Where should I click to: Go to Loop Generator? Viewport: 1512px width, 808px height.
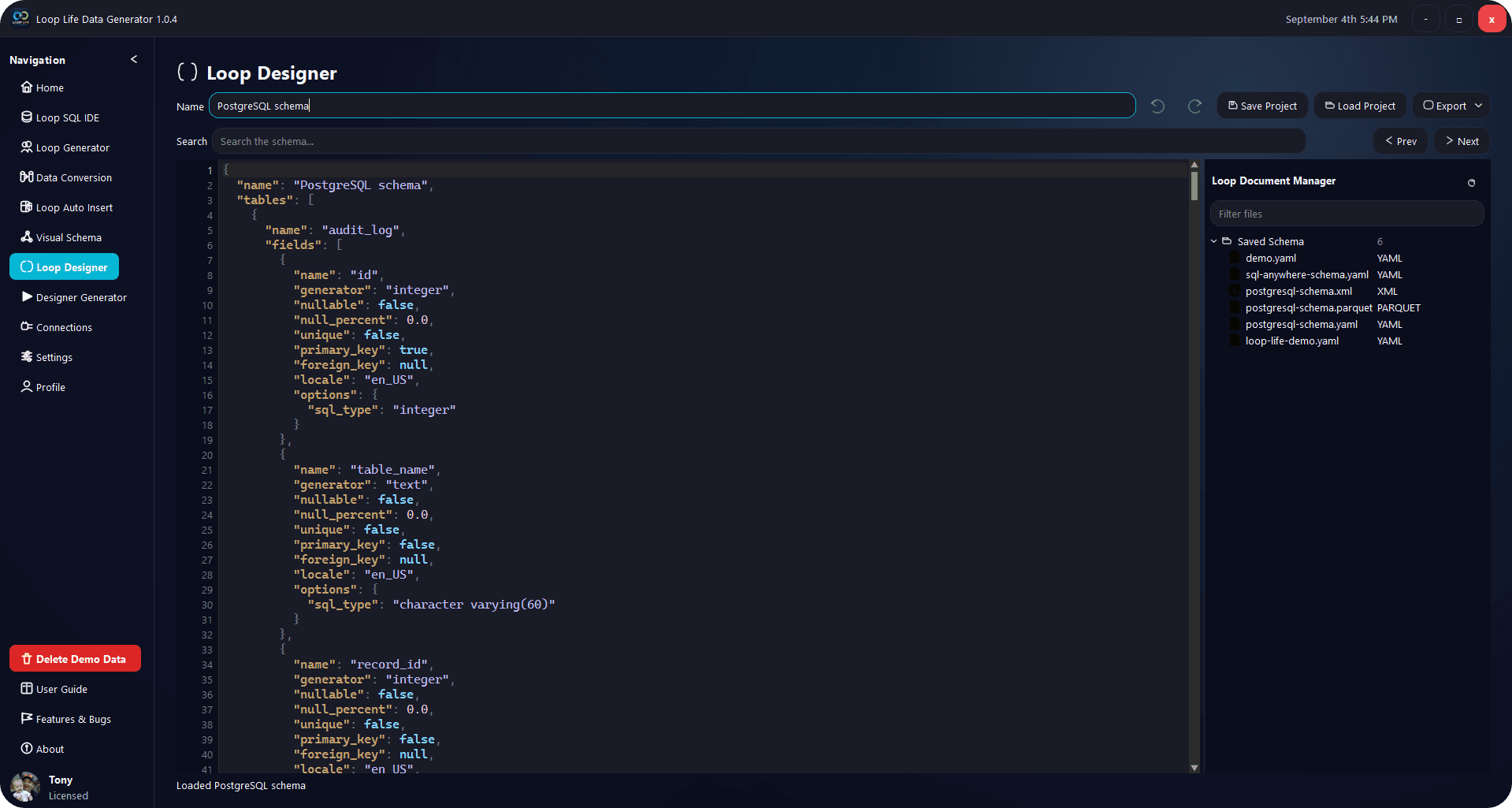[x=65, y=147]
